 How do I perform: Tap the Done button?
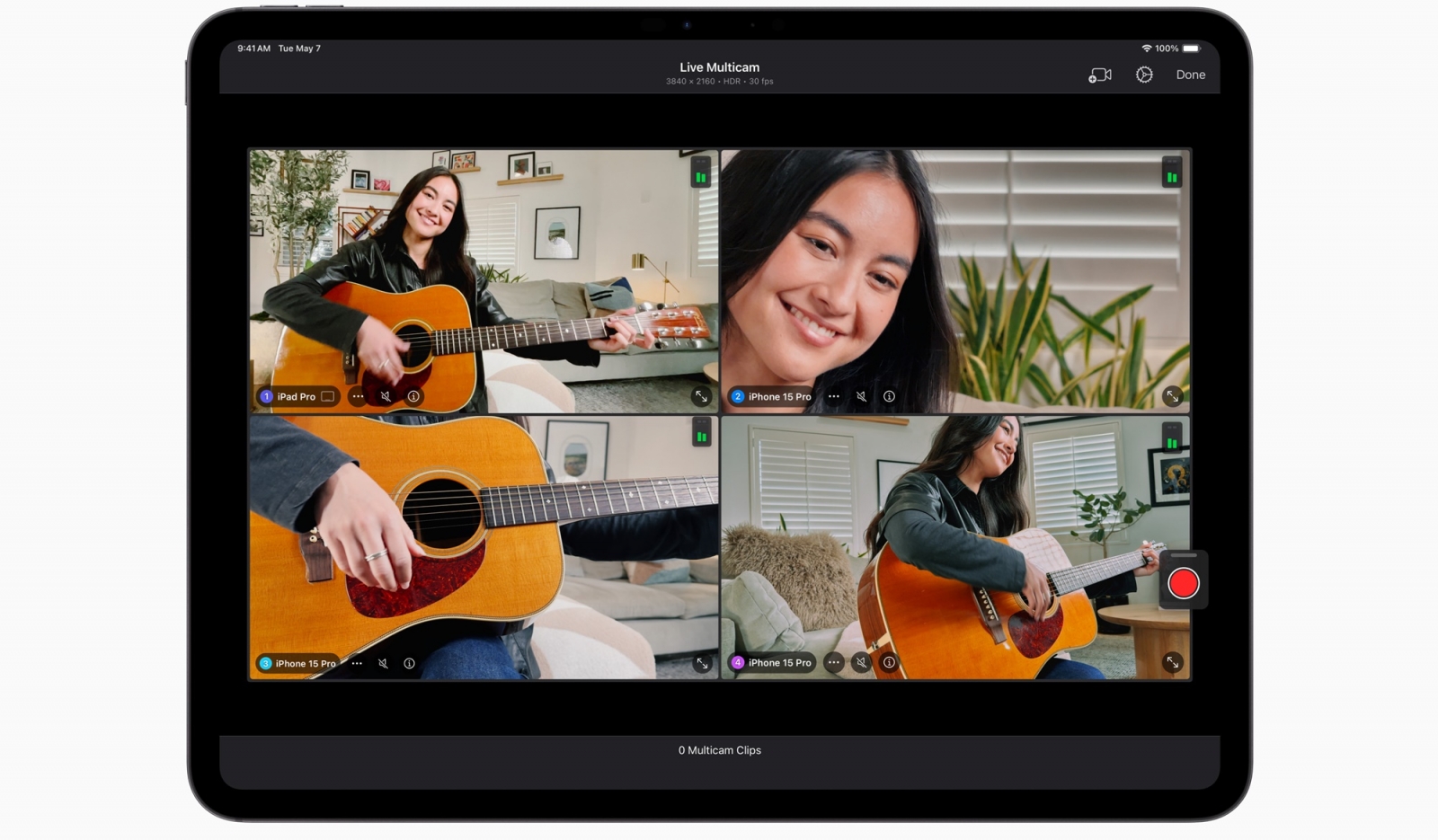coord(1191,75)
